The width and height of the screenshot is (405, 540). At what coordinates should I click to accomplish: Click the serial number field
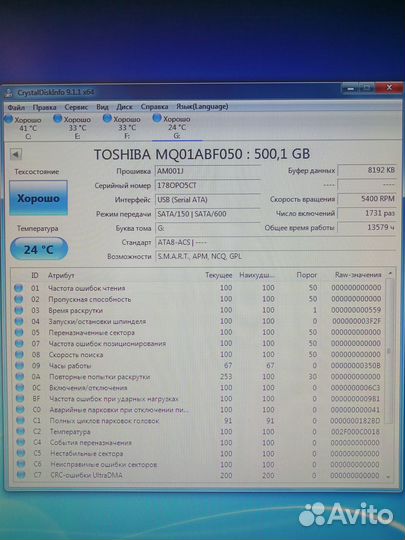[x=208, y=185]
